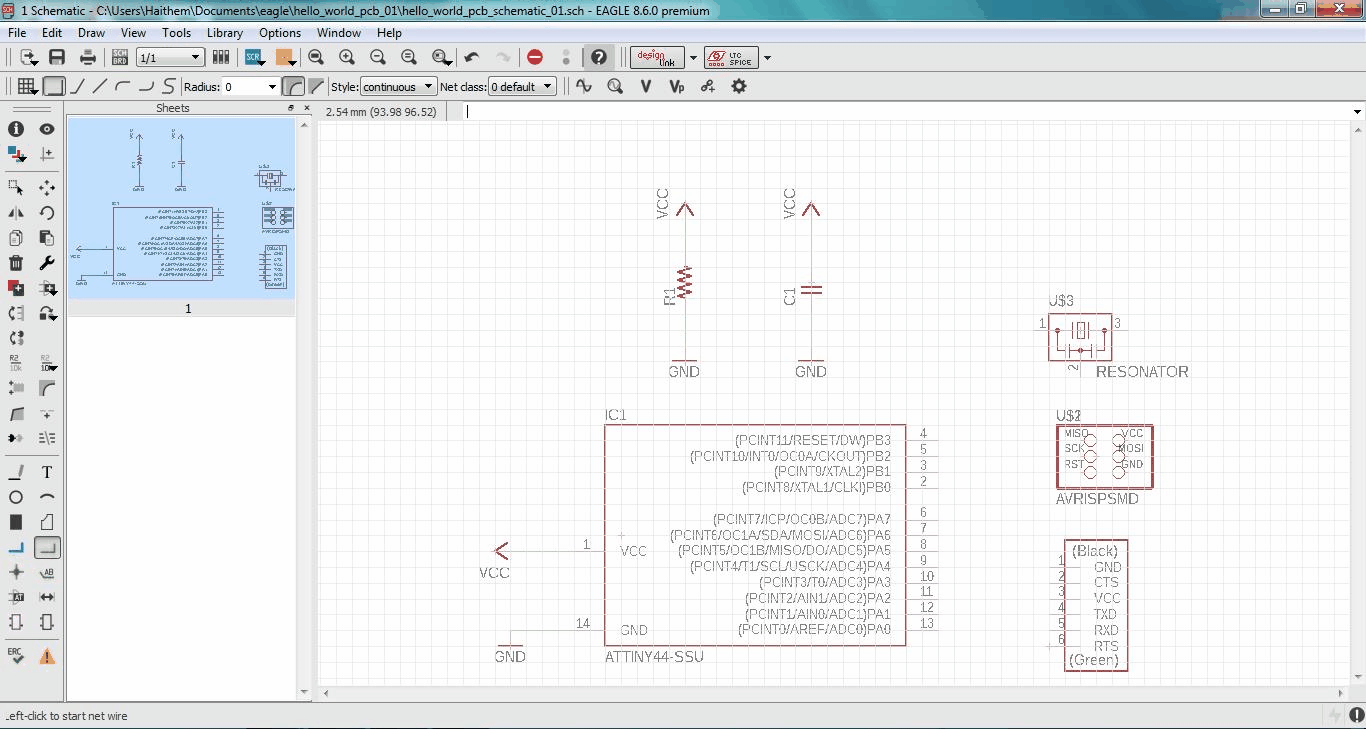
Task: Open the Tools menu
Action: coord(176,32)
